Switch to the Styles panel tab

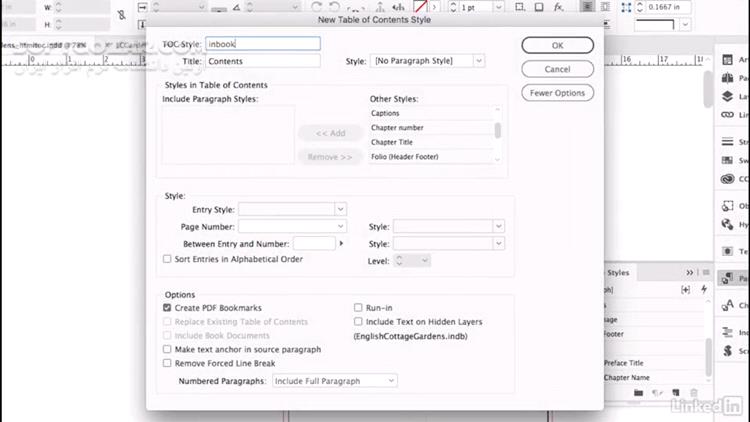618,272
